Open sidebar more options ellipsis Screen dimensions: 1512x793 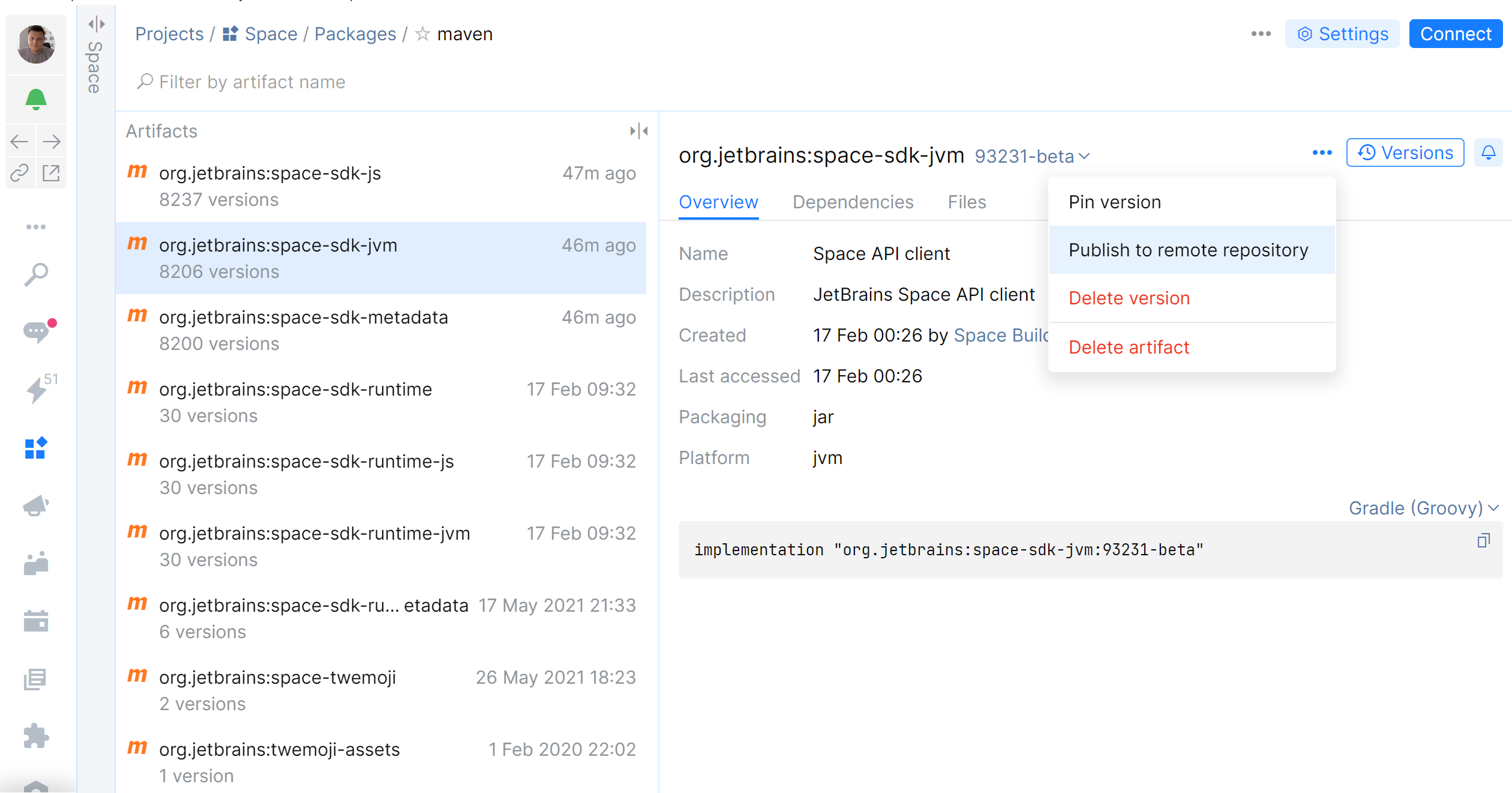36,227
